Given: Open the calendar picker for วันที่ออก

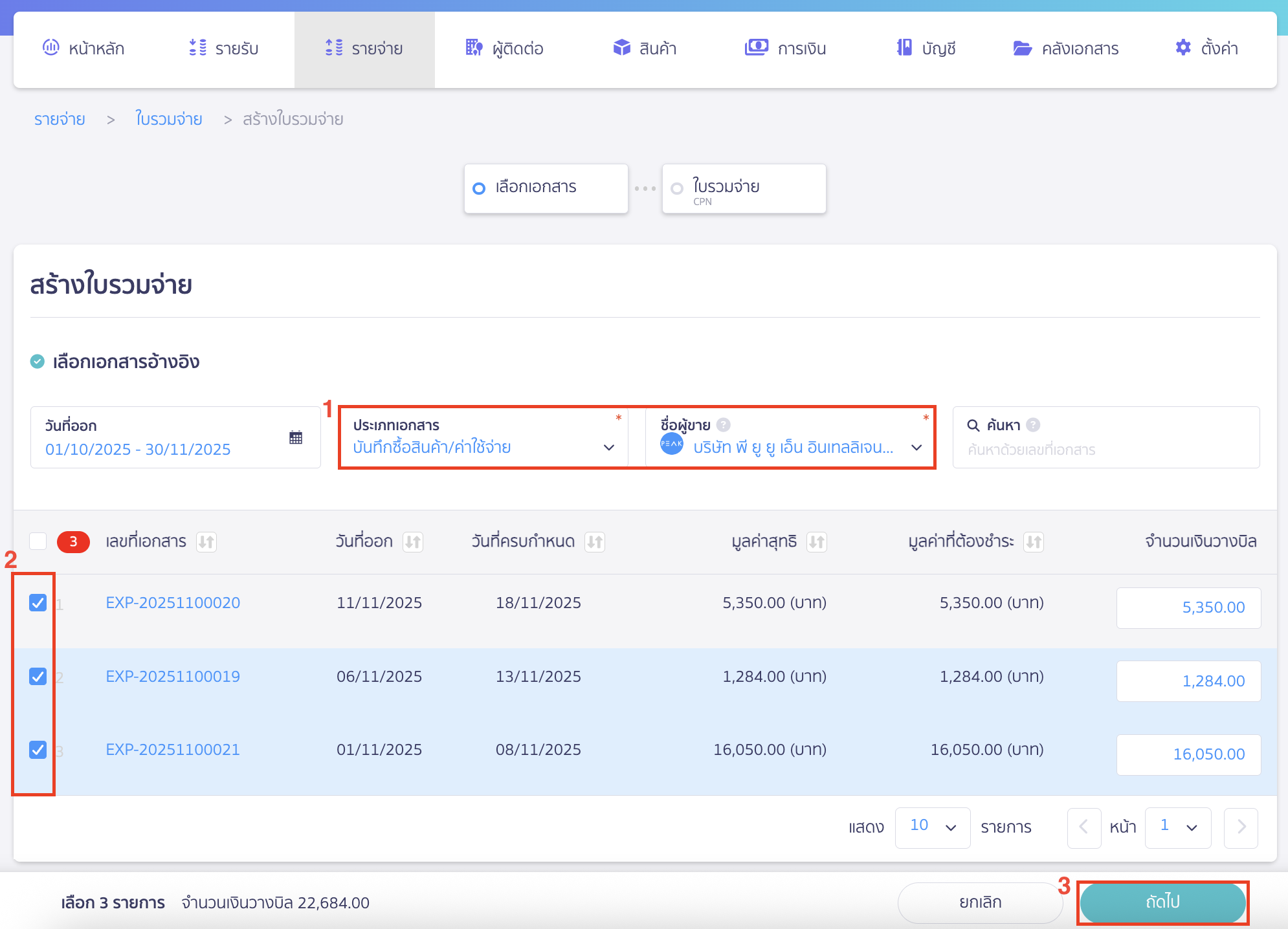Looking at the screenshot, I should point(297,437).
